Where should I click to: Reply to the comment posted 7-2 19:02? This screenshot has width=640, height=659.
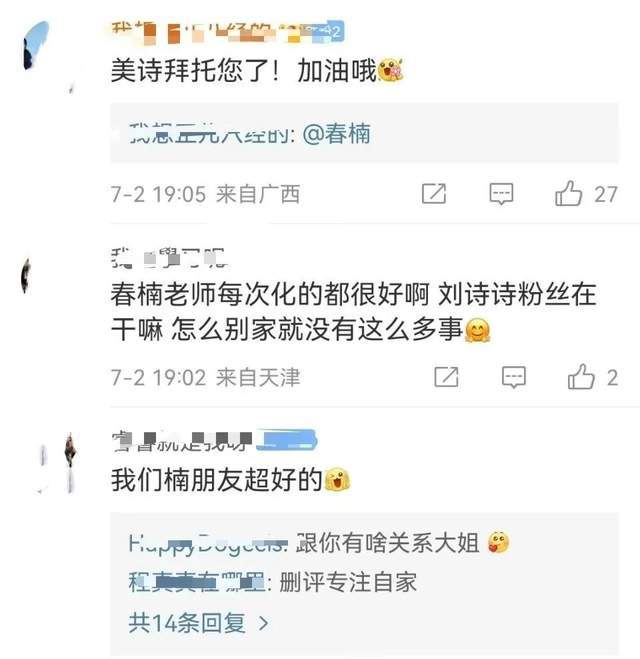[x=514, y=377]
